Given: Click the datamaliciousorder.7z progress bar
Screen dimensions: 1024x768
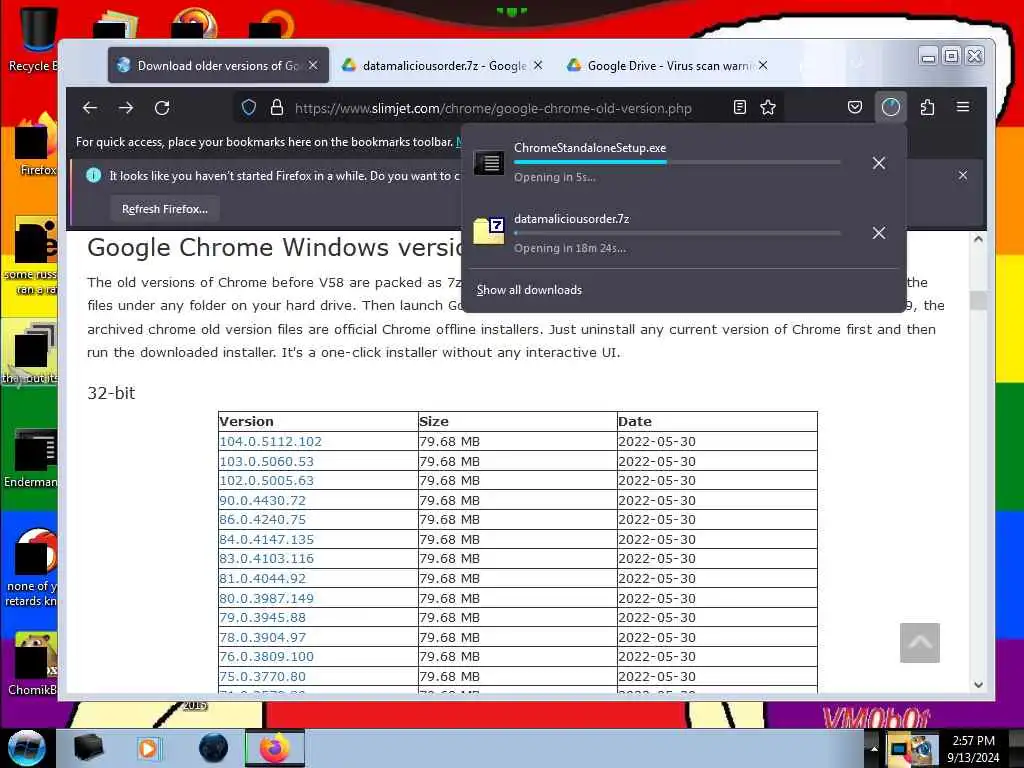Looking at the screenshot, I should tap(677, 232).
